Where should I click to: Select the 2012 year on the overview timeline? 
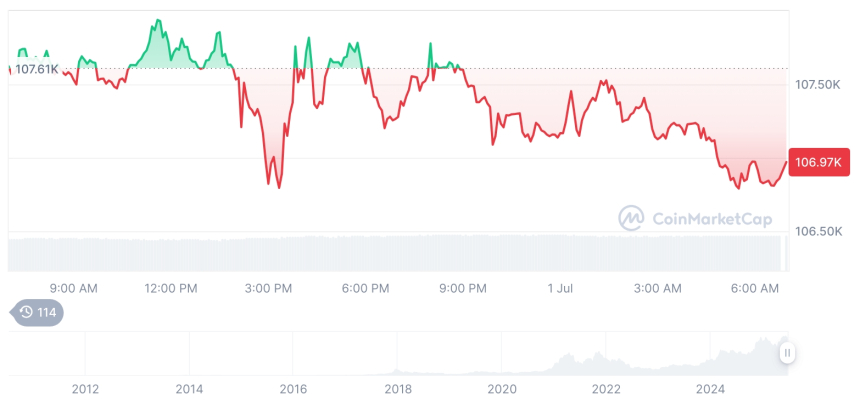(85, 389)
